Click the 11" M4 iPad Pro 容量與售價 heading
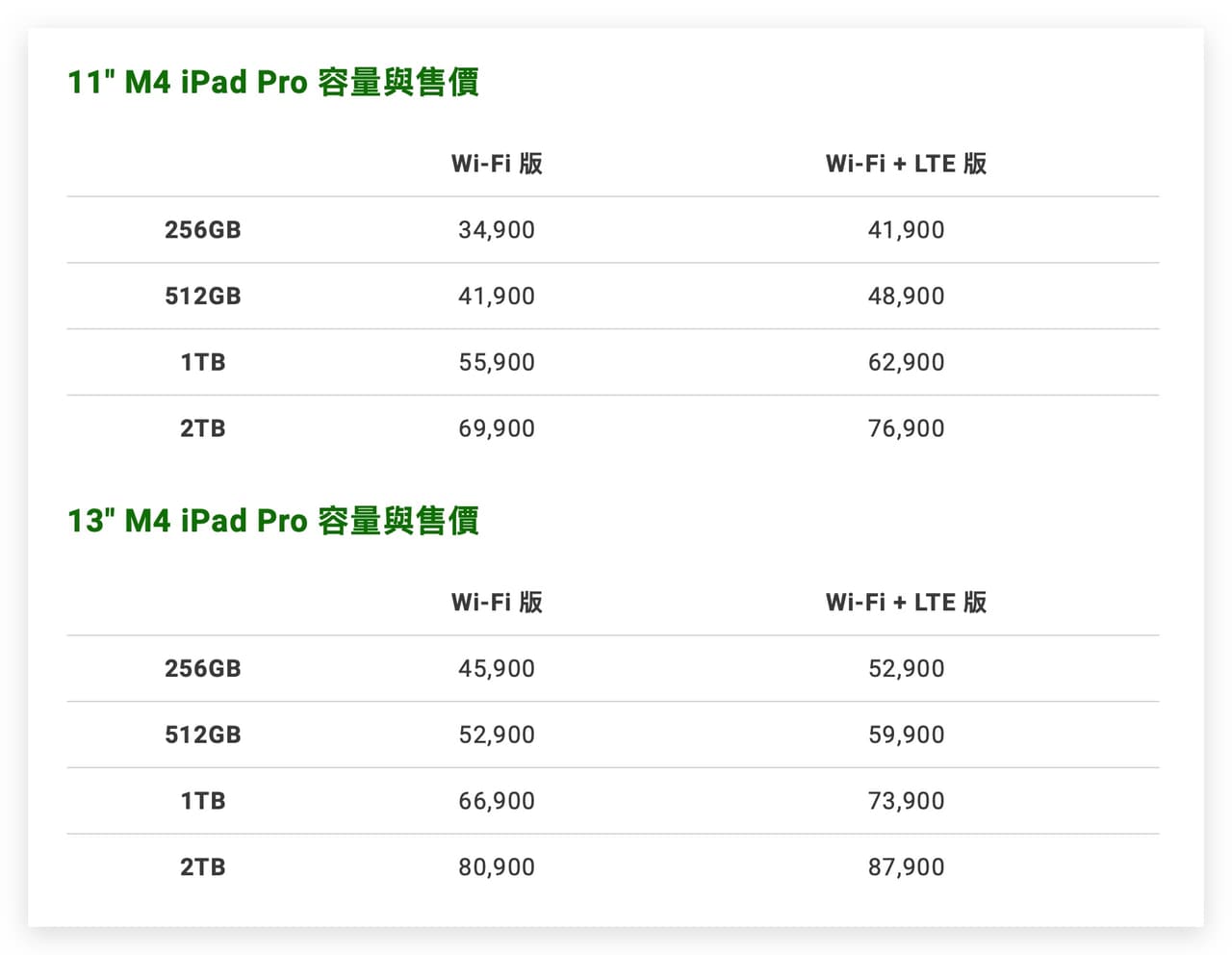 pos(273,83)
